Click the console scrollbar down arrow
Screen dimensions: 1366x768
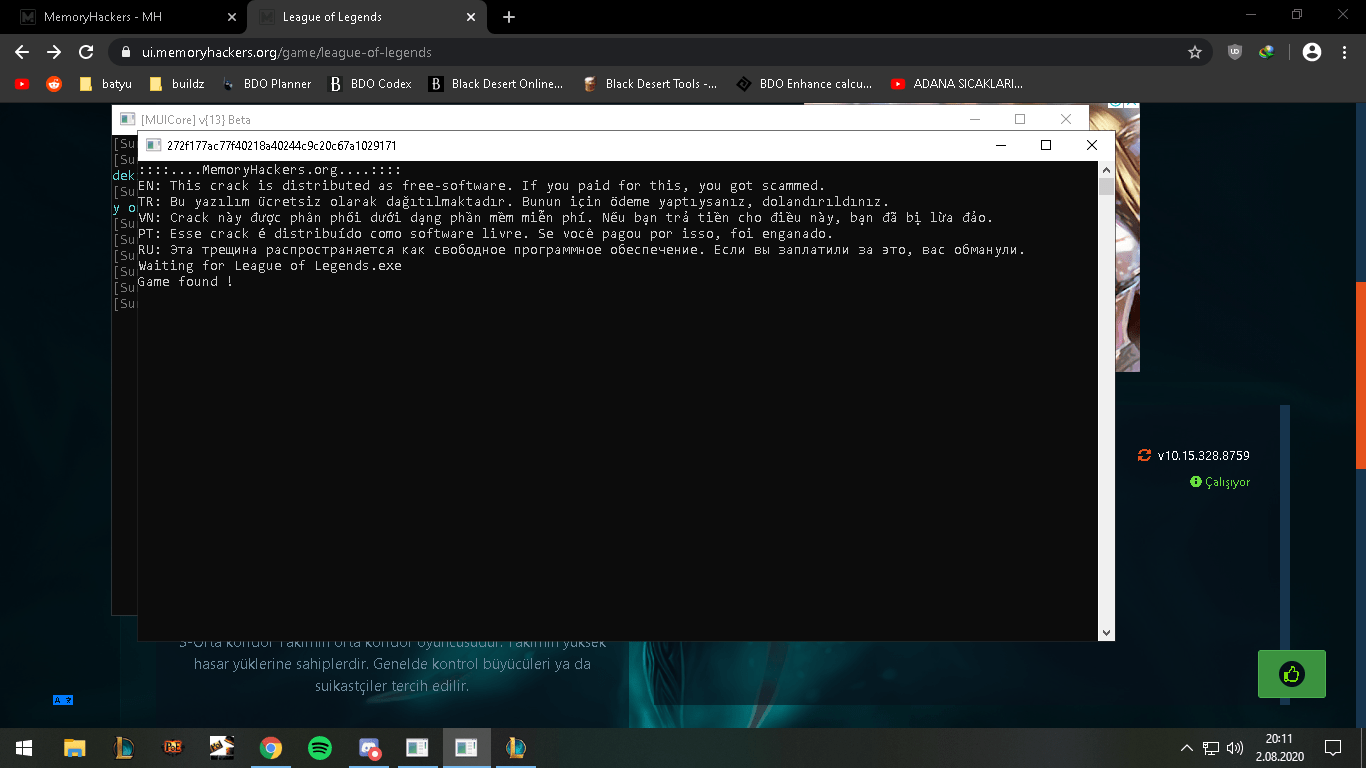[1106, 632]
